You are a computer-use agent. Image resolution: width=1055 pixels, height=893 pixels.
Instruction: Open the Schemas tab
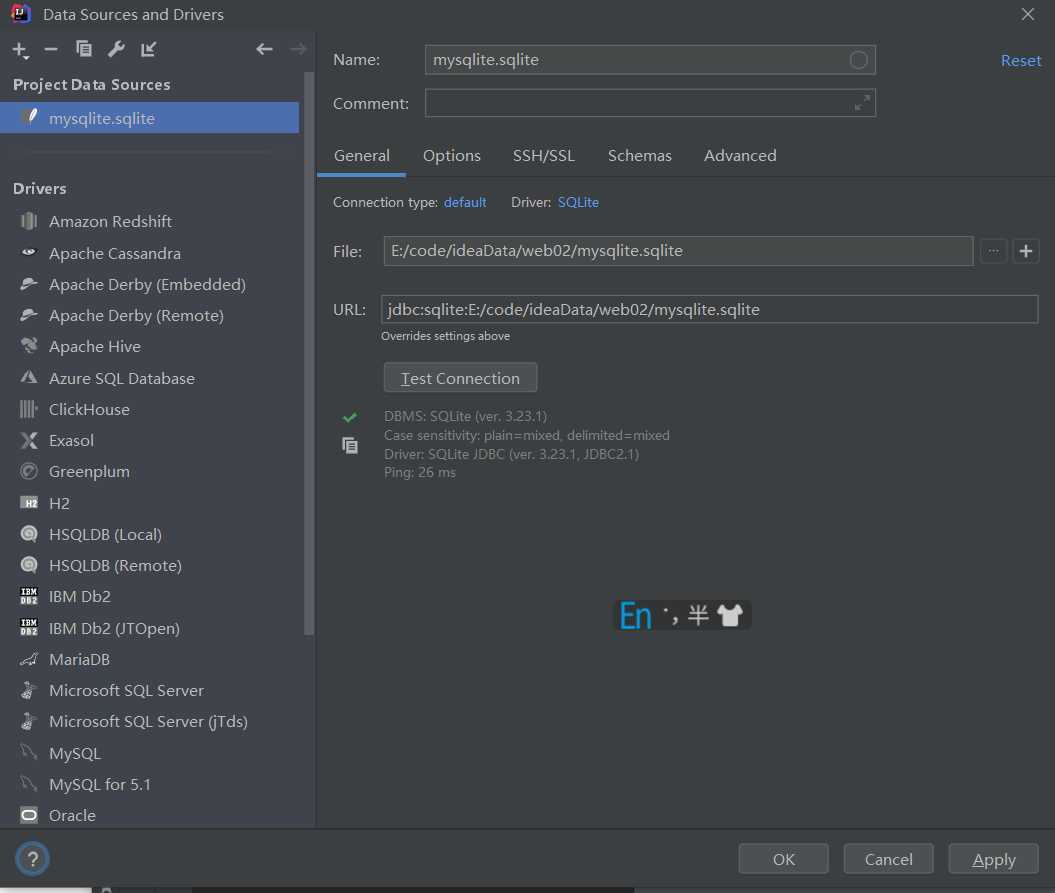pyautogui.click(x=639, y=155)
